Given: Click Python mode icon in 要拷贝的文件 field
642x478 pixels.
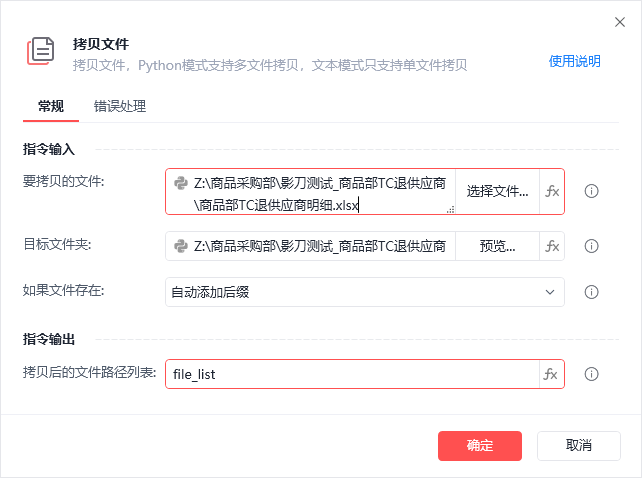Looking at the screenshot, I should (181, 183).
